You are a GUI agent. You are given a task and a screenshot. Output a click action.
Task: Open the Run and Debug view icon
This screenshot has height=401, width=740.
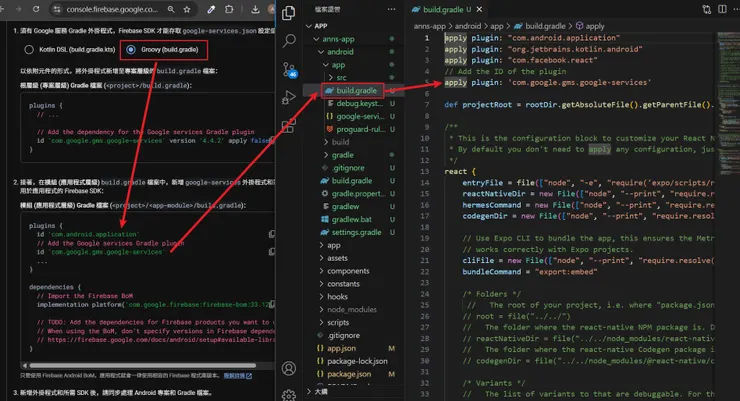point(288,98)
